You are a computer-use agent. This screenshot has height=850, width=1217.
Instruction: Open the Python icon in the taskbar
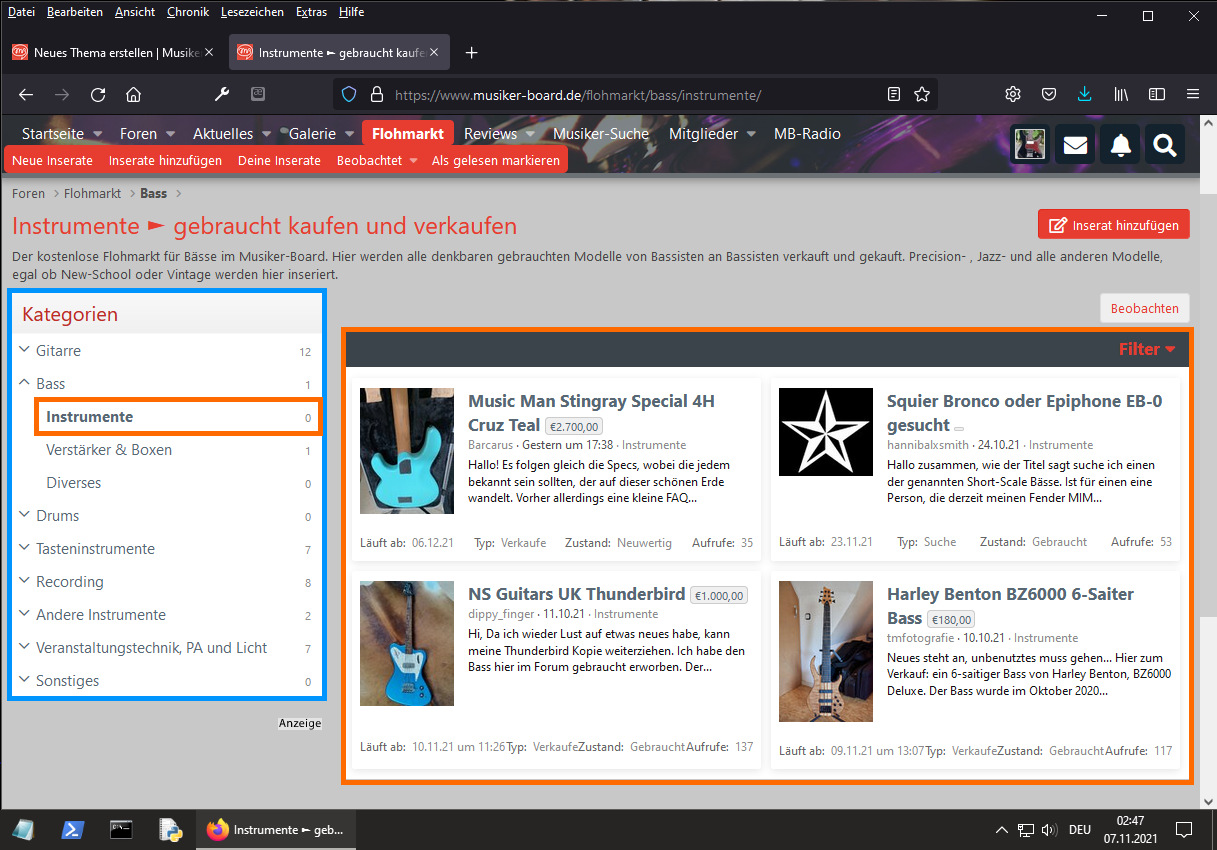click(170, 830)
